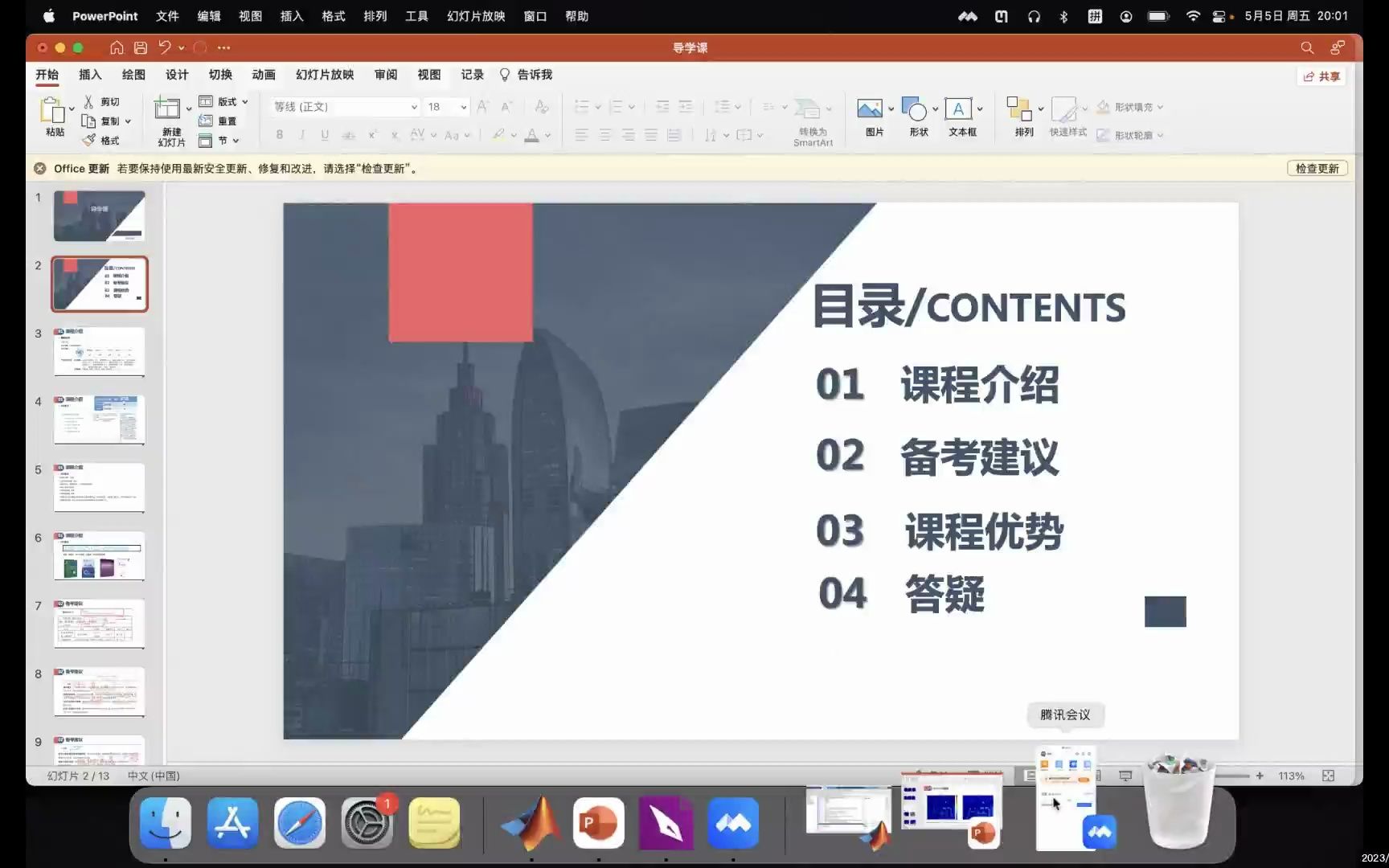Toggle bold formatting on selected text

point(279,134)
